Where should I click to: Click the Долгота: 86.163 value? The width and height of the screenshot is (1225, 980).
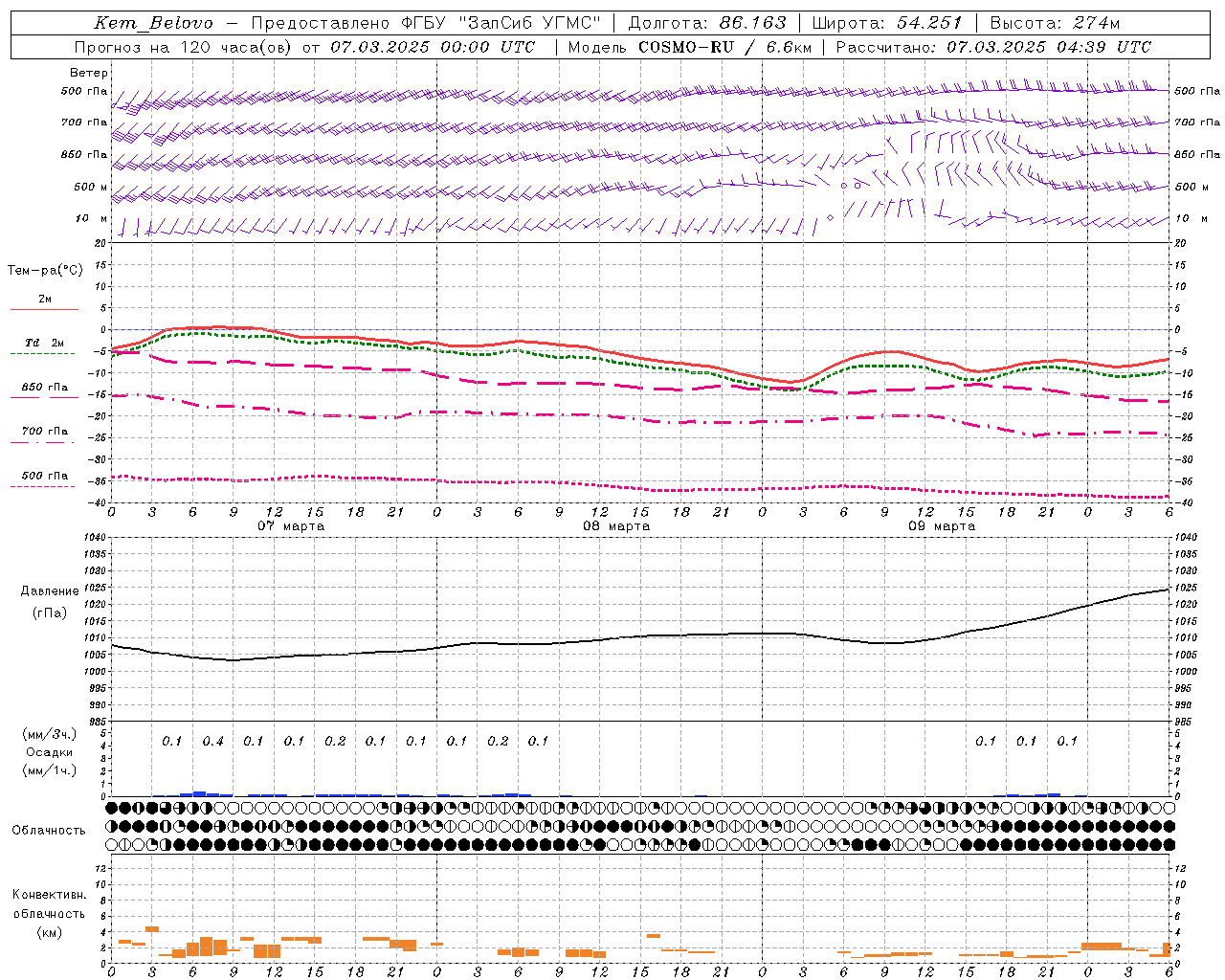coord(706,23)
